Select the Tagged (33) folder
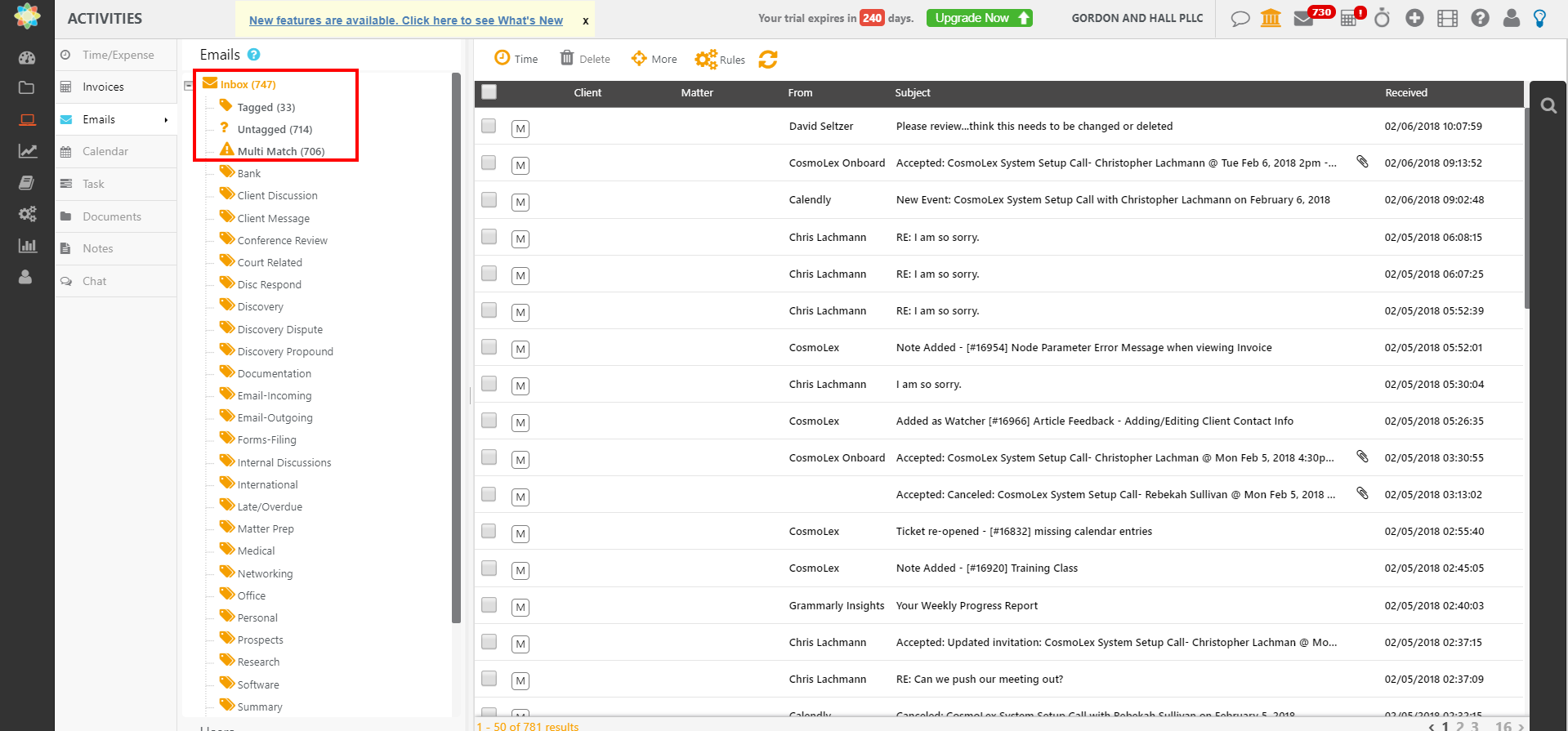This screenshot has width=1568, height=731. 266,107
